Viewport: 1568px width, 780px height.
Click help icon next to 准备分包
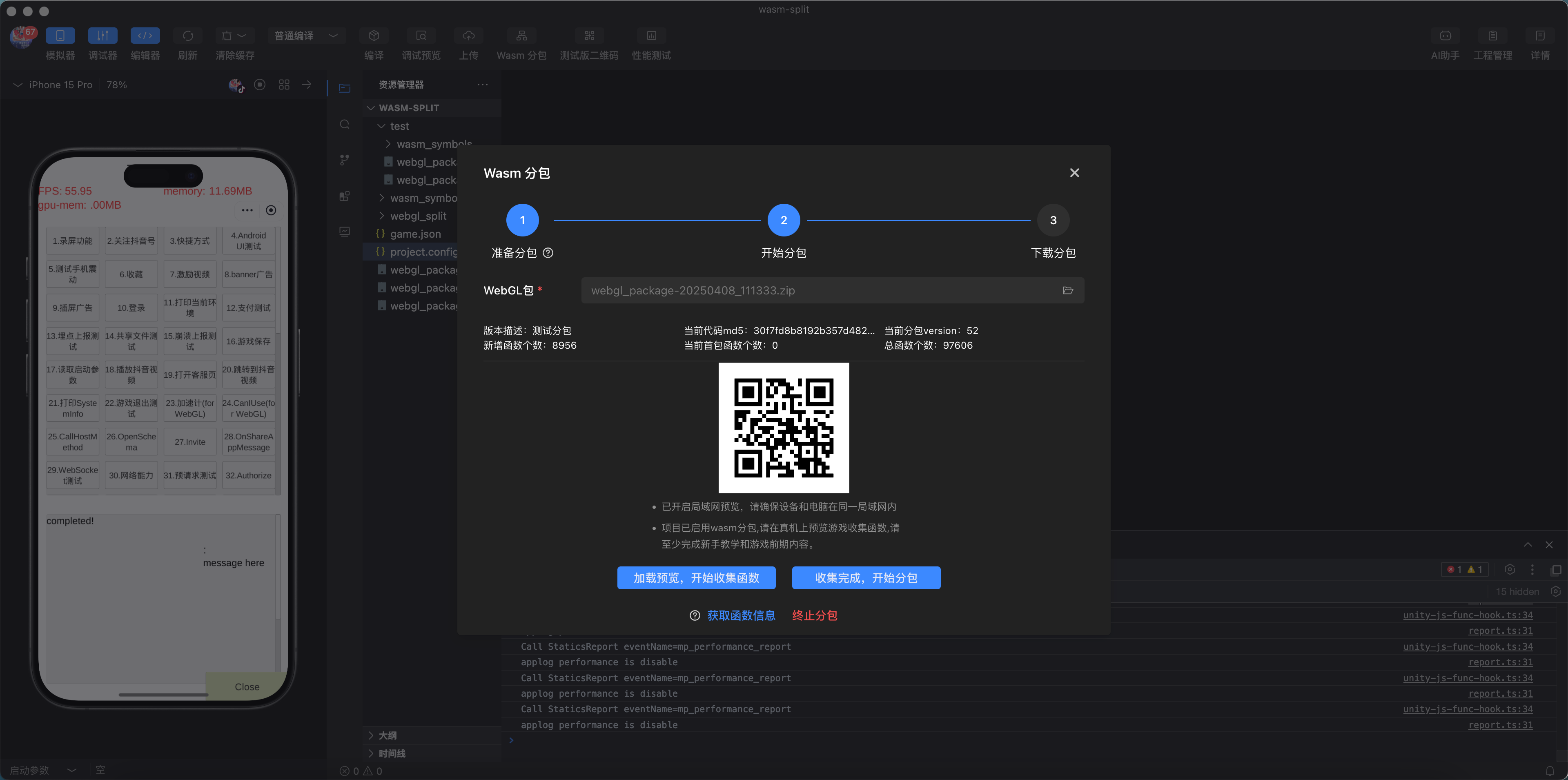coord(548,253)
